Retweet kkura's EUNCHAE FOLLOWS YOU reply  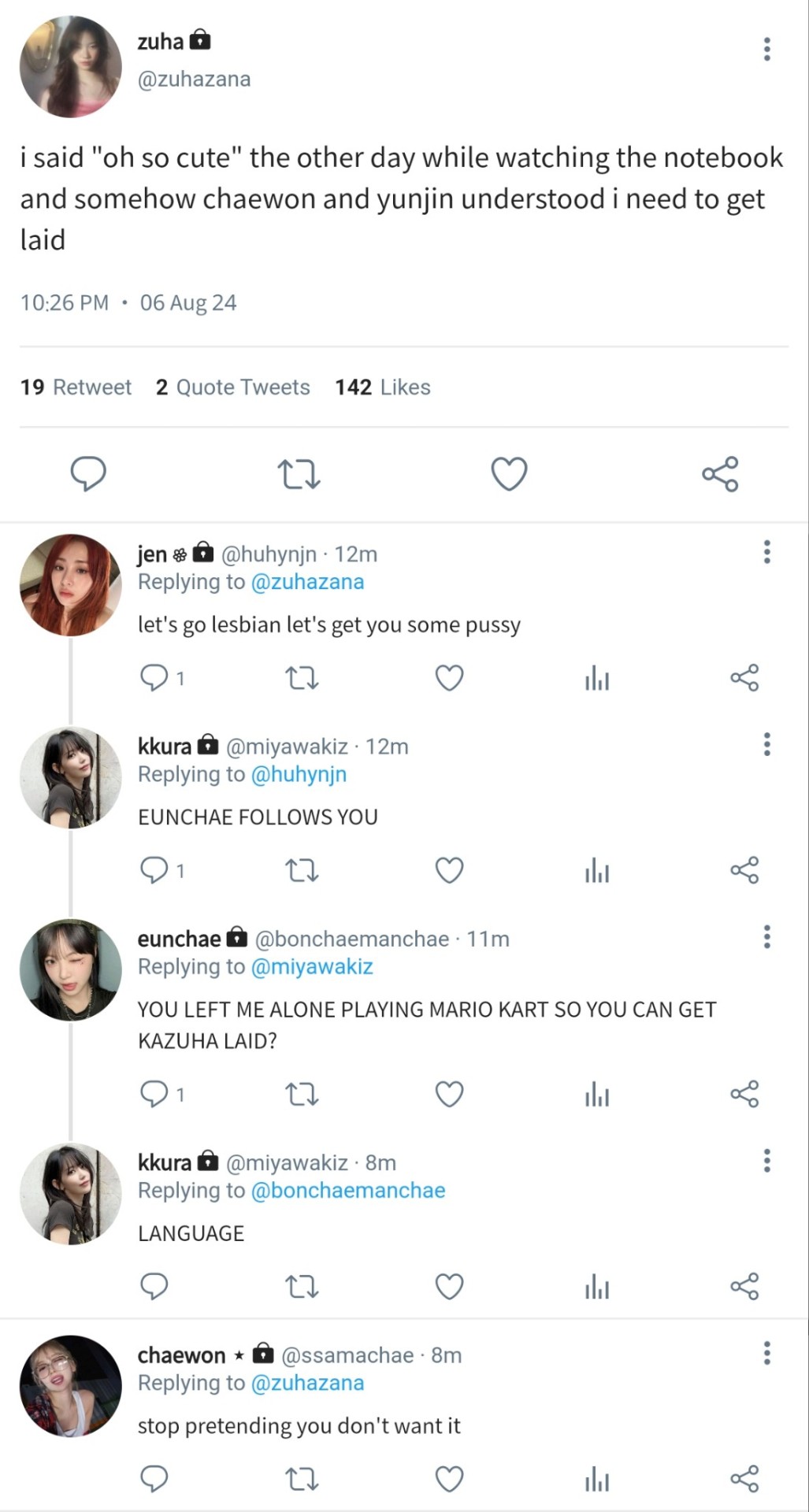pos(301,871)
